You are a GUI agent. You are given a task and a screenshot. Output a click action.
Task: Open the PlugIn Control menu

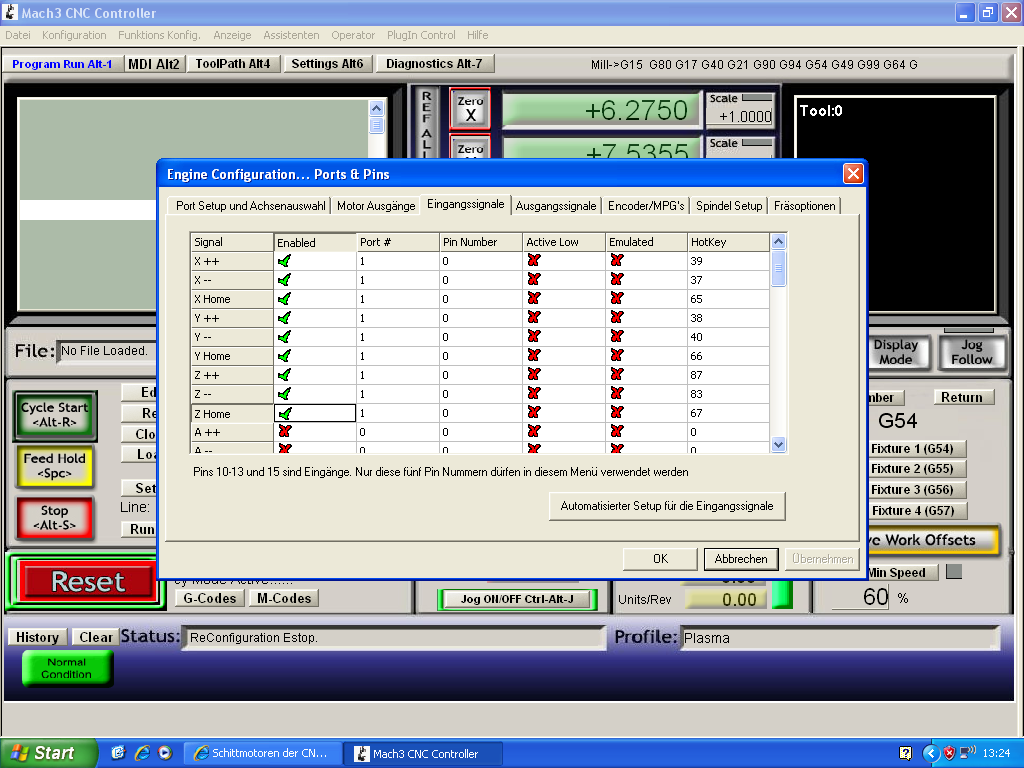point(421,35)
